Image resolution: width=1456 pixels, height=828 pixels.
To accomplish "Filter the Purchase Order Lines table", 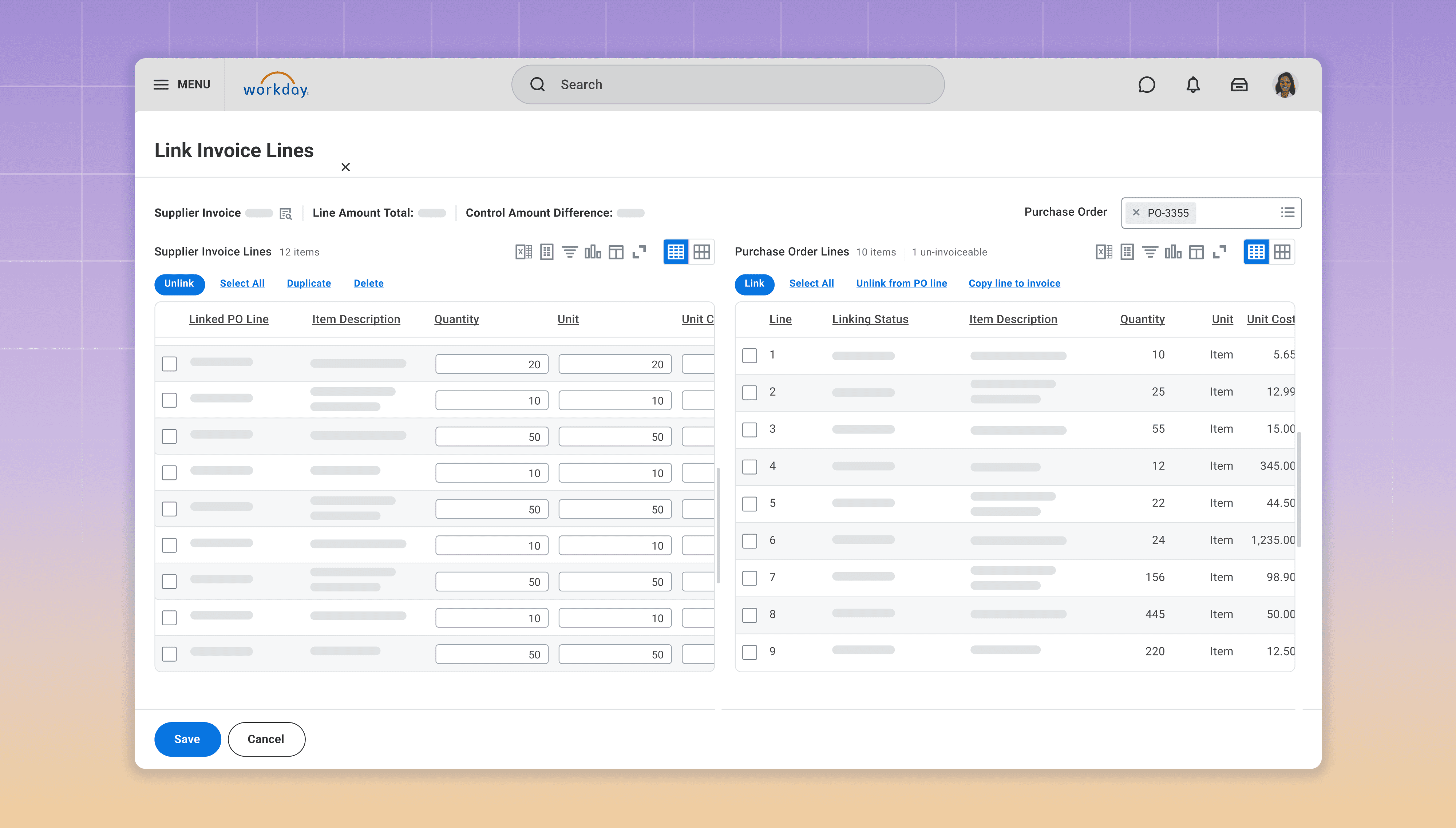I will tap(1150, 252).
